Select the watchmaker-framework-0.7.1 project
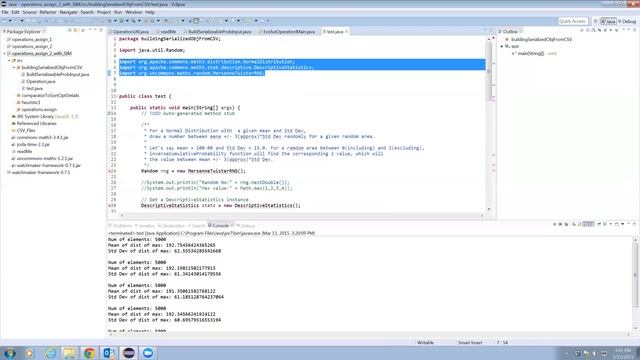Screen dimensions: 640x360 pos(40,172)
